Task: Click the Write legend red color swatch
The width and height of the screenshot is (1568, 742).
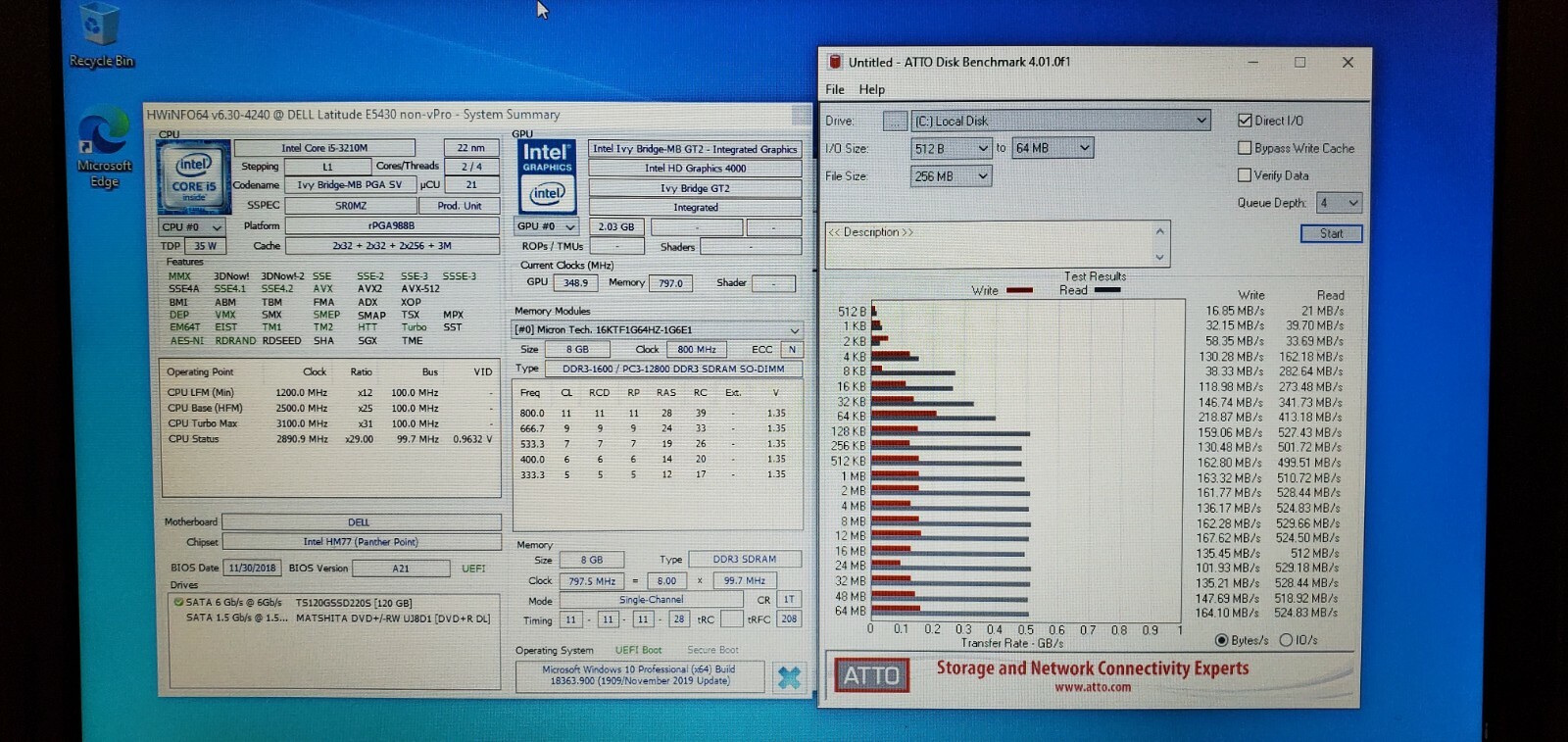Action: coord(1019,290)
